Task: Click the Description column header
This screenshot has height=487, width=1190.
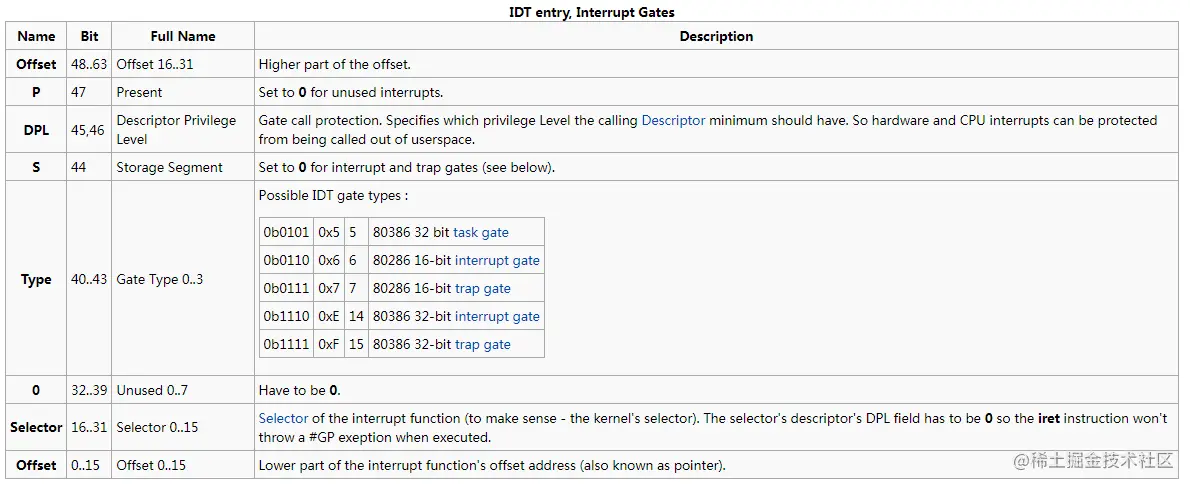Action: tap(716, 36)
